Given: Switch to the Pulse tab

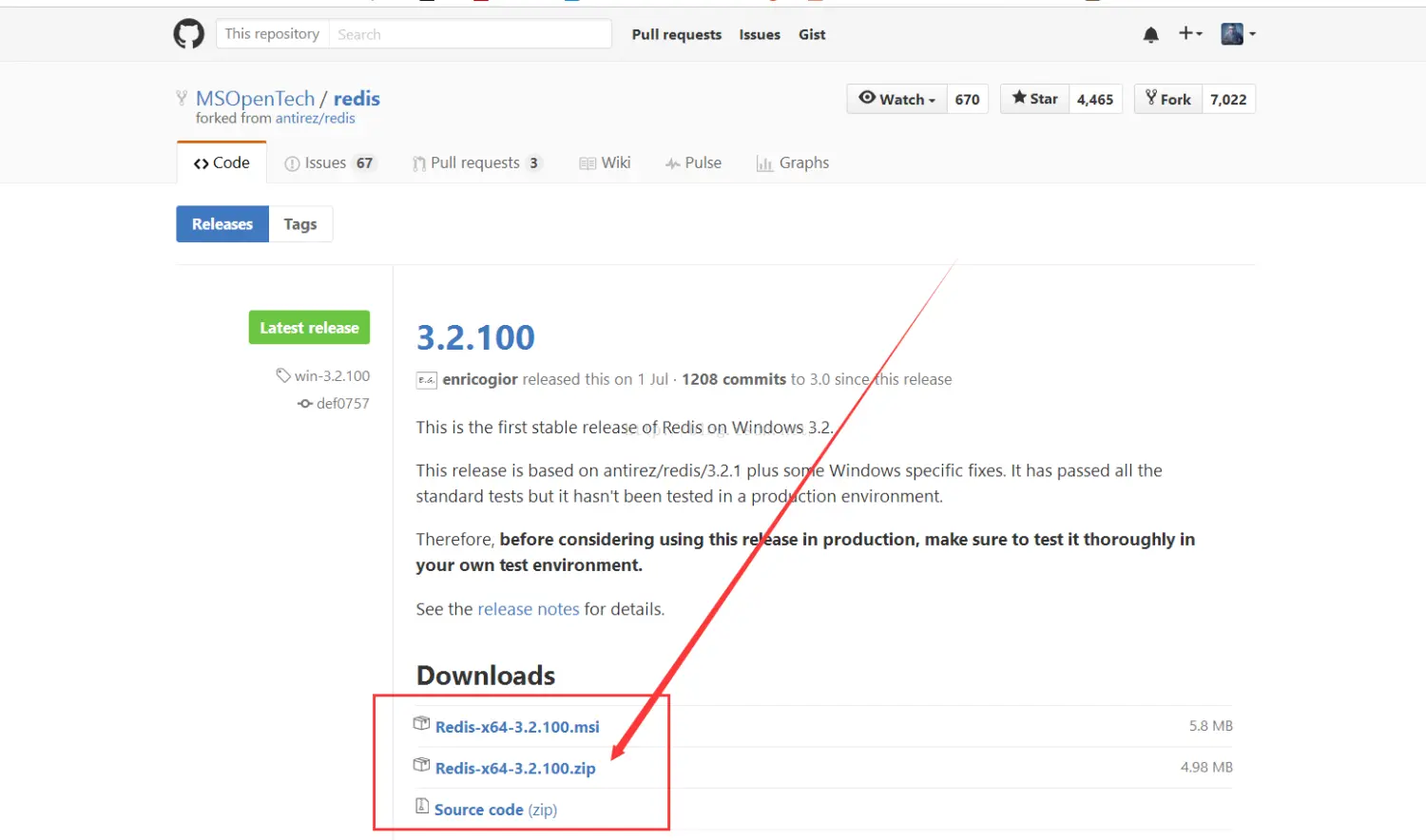Looking at the screenshot, I should coord(693,163).
